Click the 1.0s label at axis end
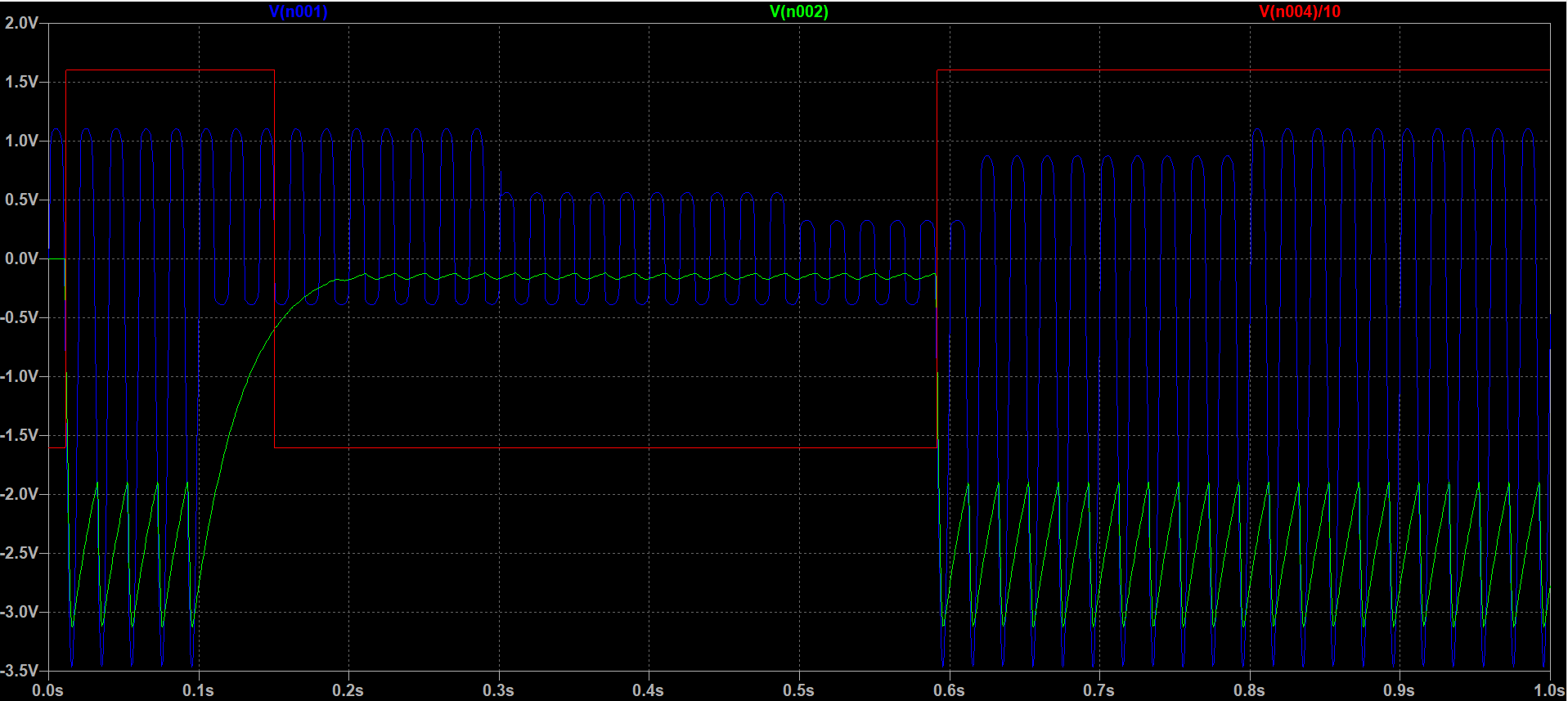 pos(1549,690)
